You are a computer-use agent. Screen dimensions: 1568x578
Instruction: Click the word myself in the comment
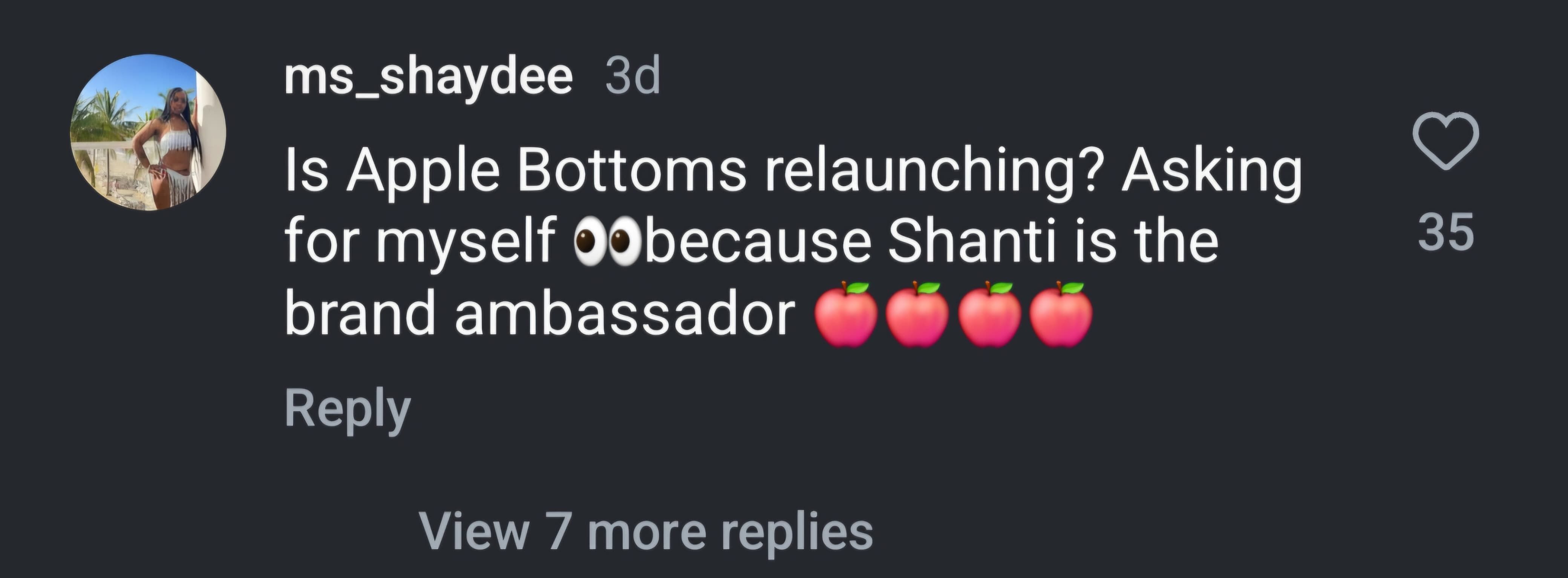click(465, 241)
